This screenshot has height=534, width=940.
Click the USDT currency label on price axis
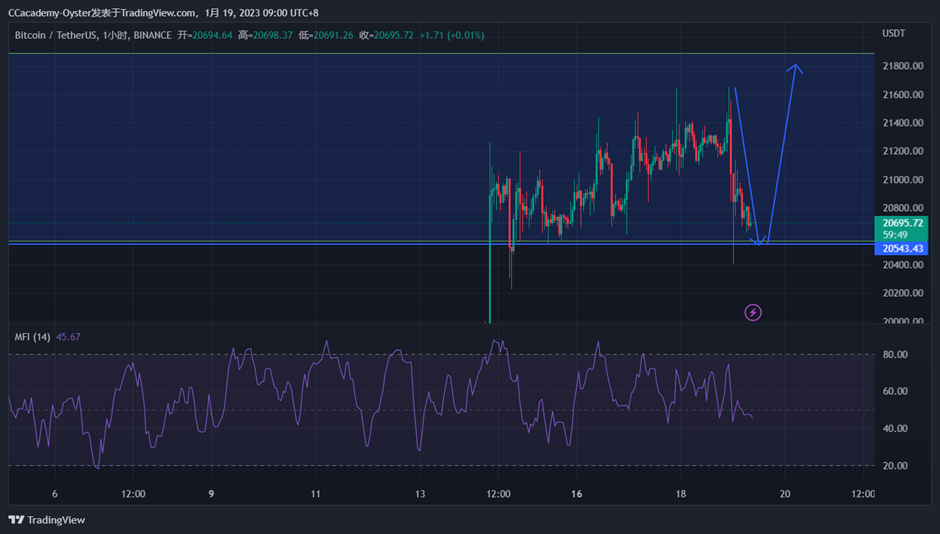click(893, 34)
